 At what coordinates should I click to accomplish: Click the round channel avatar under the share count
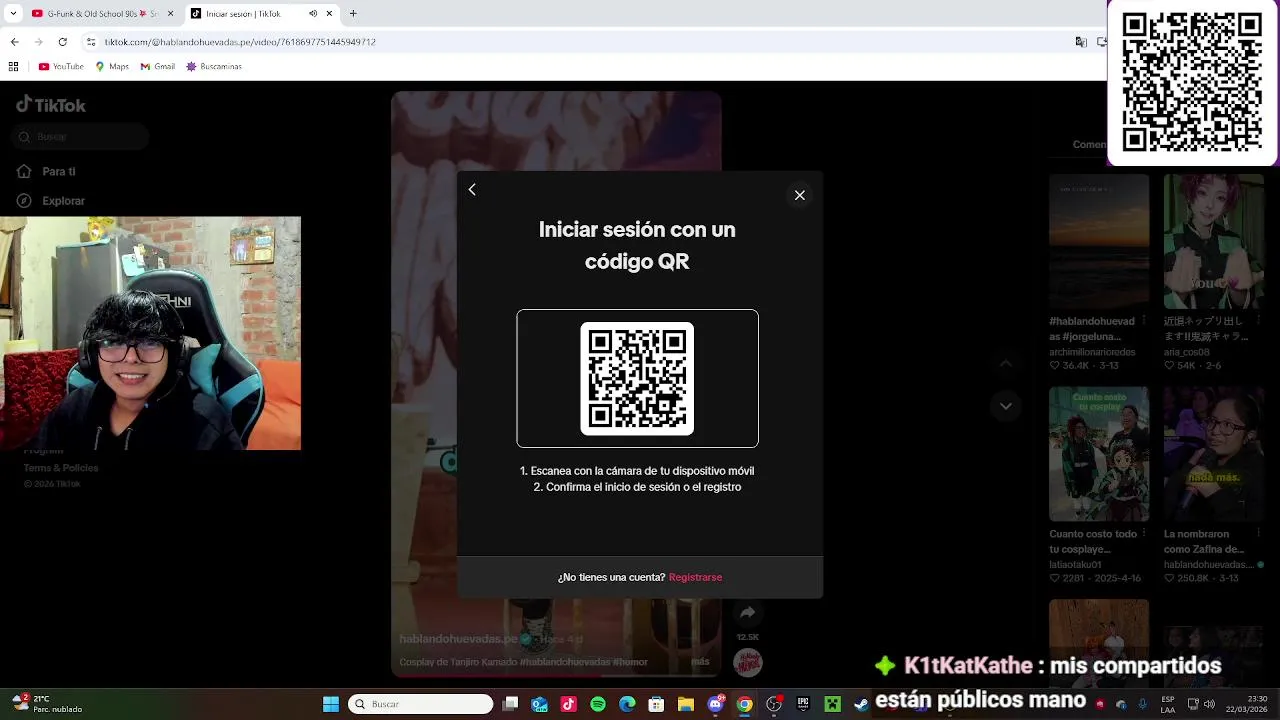point(748,661)
